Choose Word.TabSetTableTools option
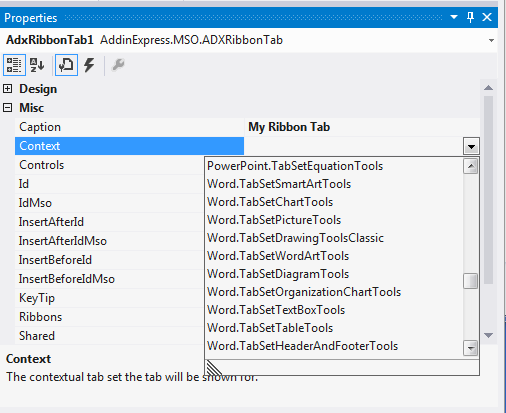Screen dimensions: 506x413 [334, 328]
